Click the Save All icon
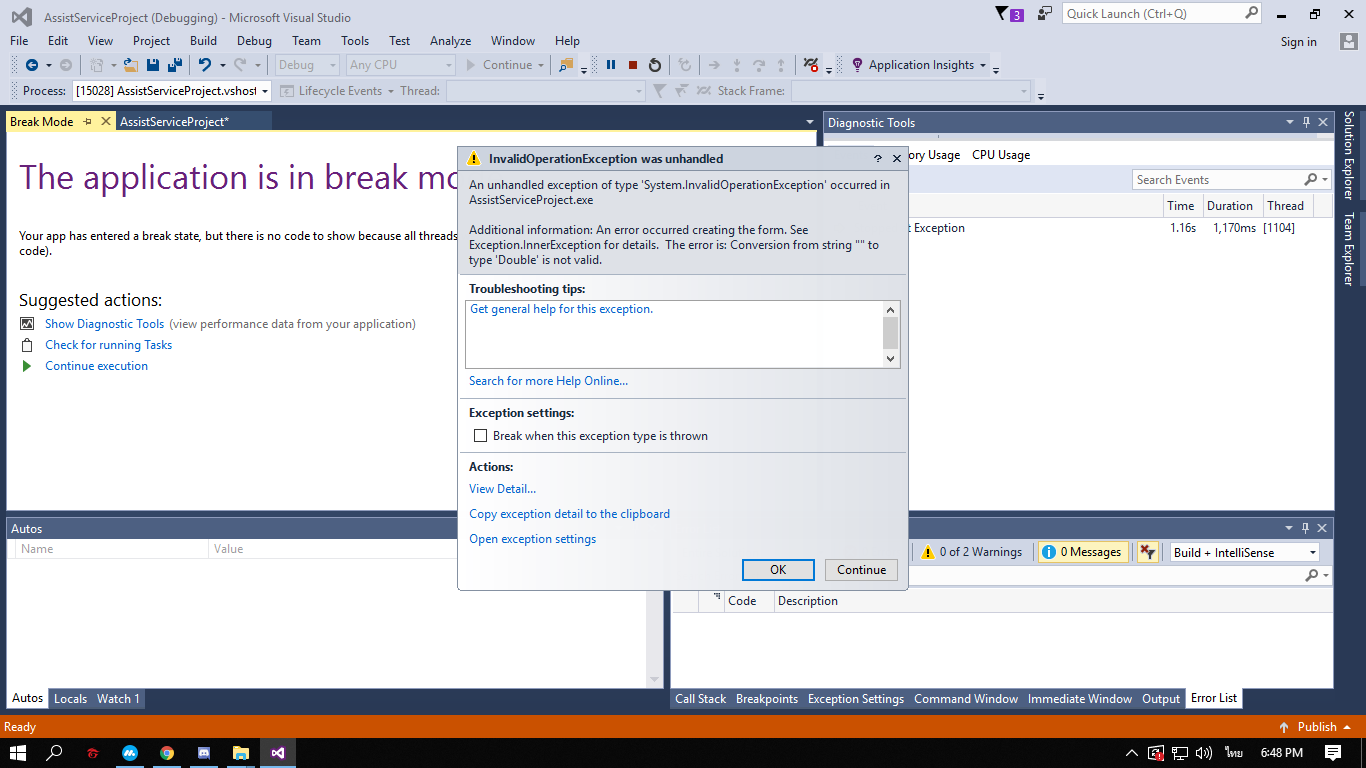This screenshot has height=768, width=1366. point(175,65)
